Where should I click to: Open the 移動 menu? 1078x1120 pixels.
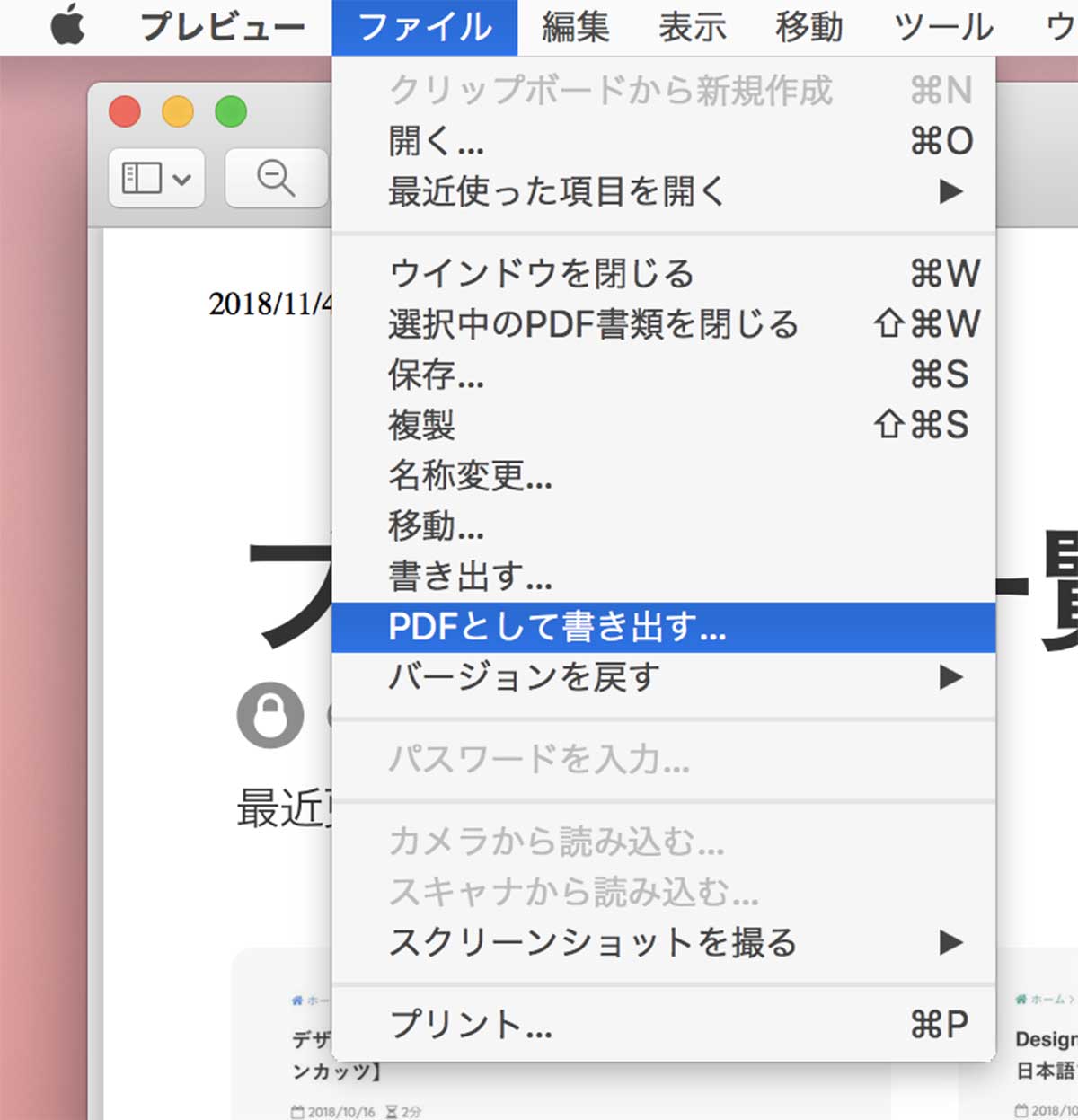tap(809, 28)
